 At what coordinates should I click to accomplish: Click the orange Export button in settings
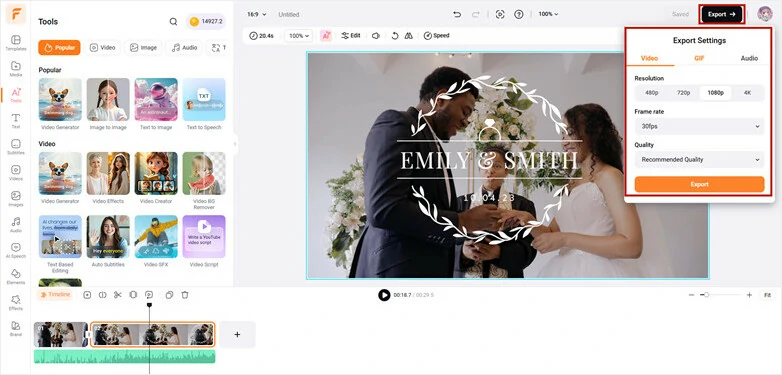(699, 185)
